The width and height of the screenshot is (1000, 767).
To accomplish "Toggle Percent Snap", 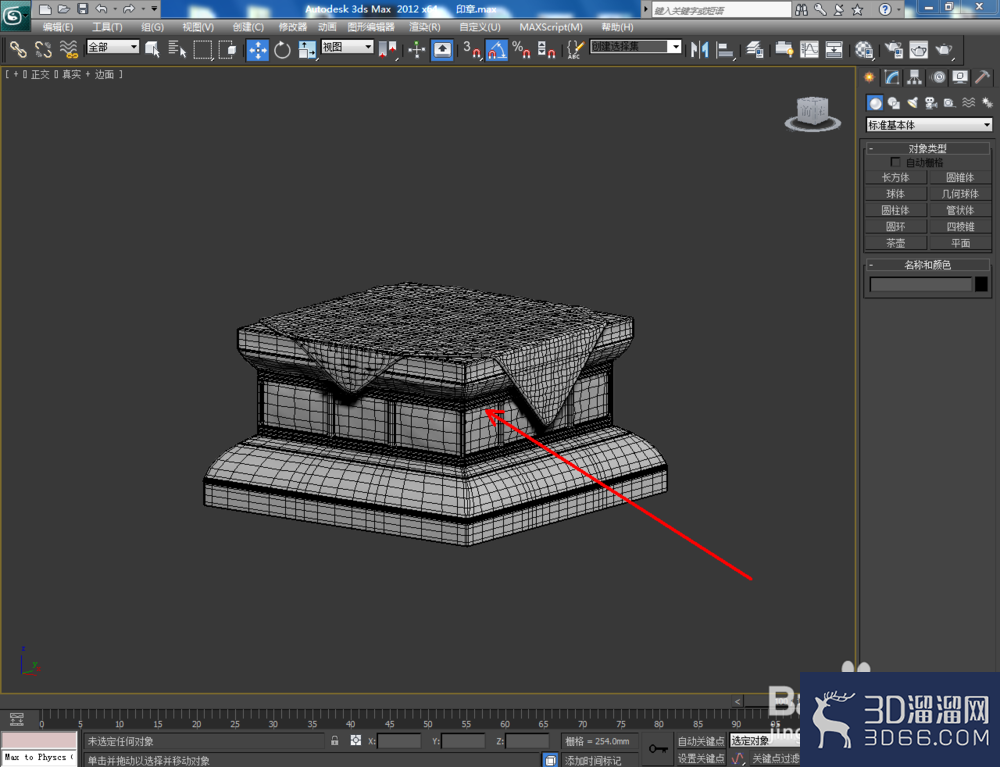I will (x=521, y=50).
